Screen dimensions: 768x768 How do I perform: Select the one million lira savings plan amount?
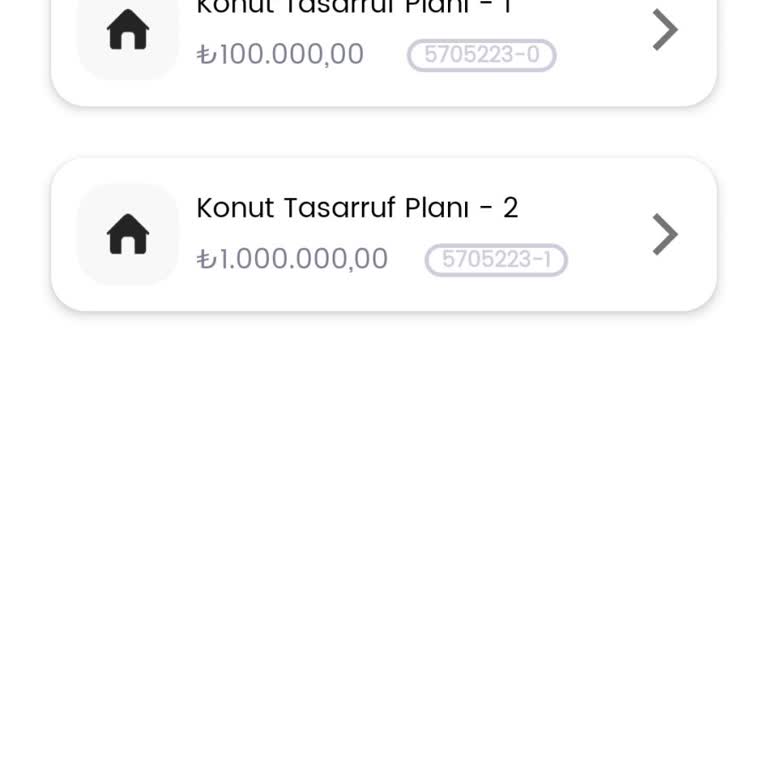(292, 259)
